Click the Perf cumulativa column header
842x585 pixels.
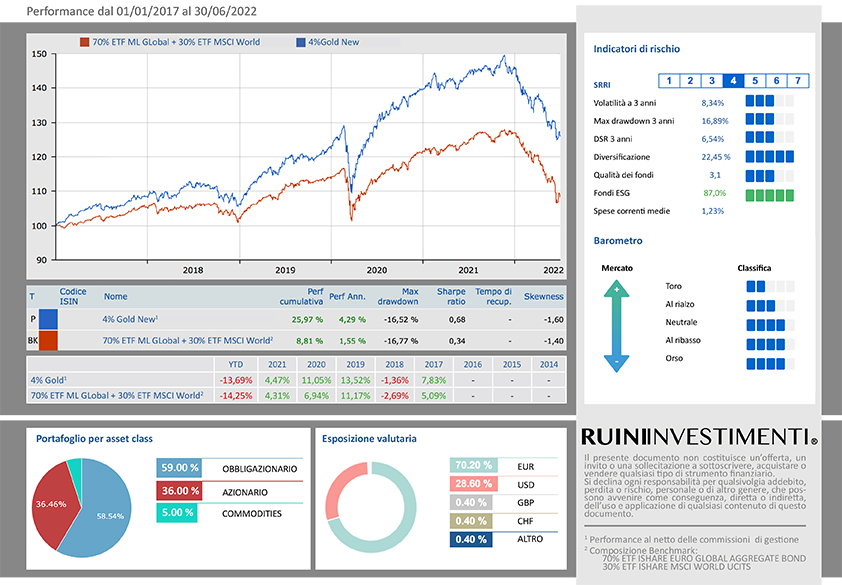[301, 297]
